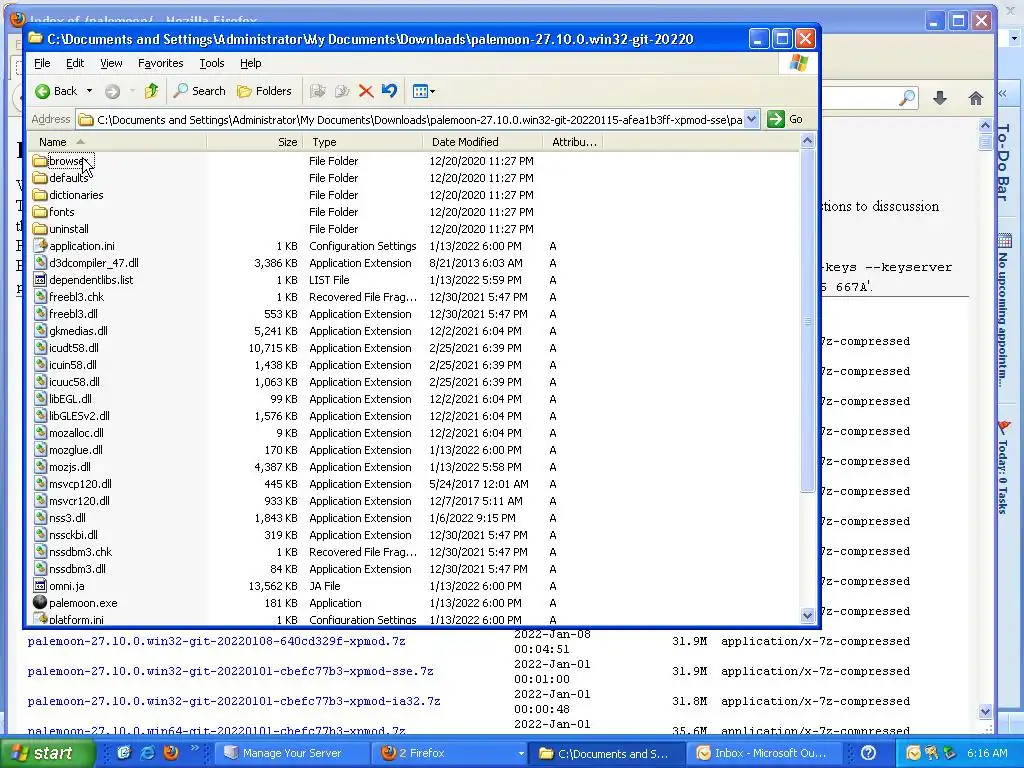Select the libGLESv2.dll file name

tap(79, 416)
